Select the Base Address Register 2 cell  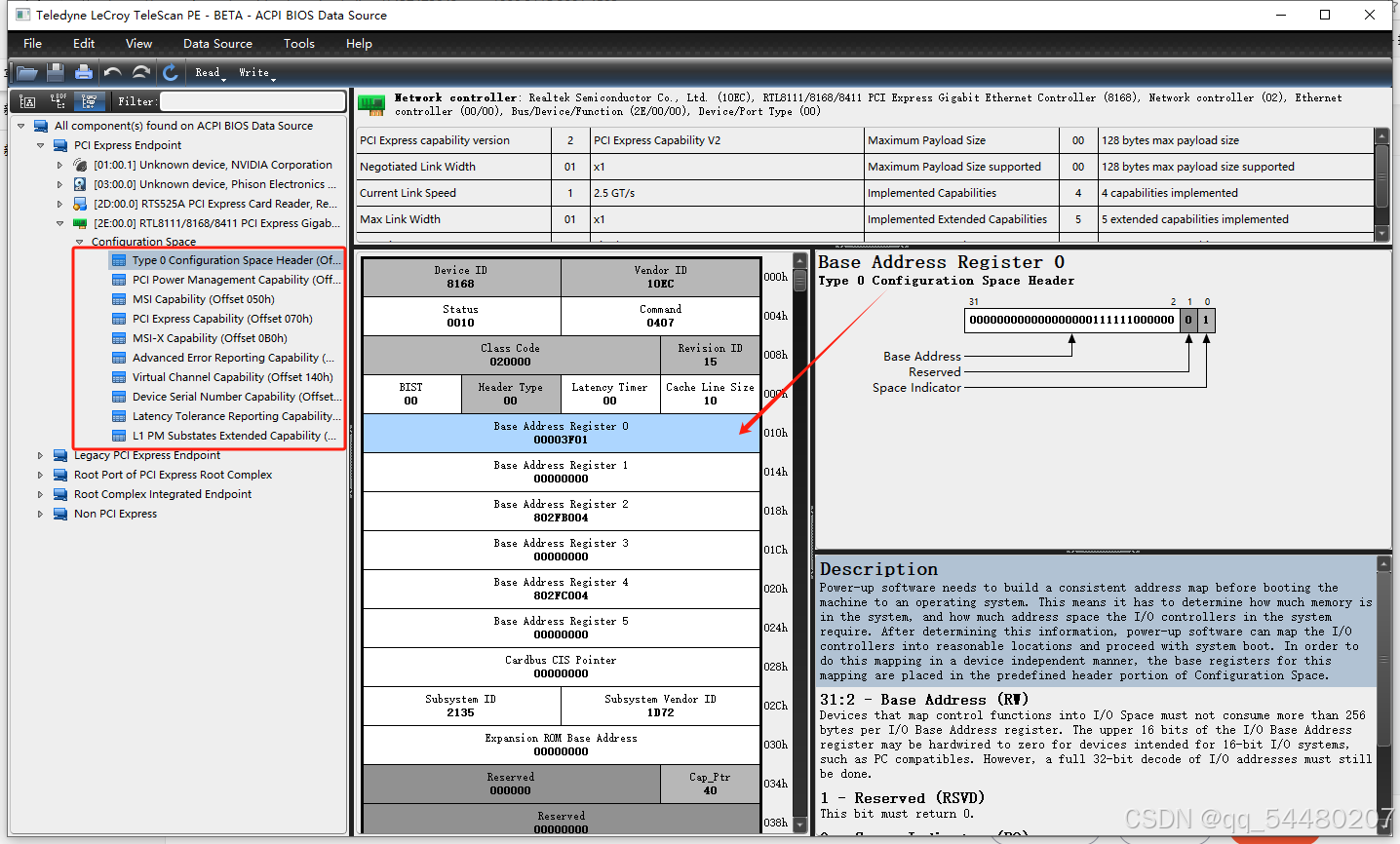pyautogui.click(x=561, y=511)
